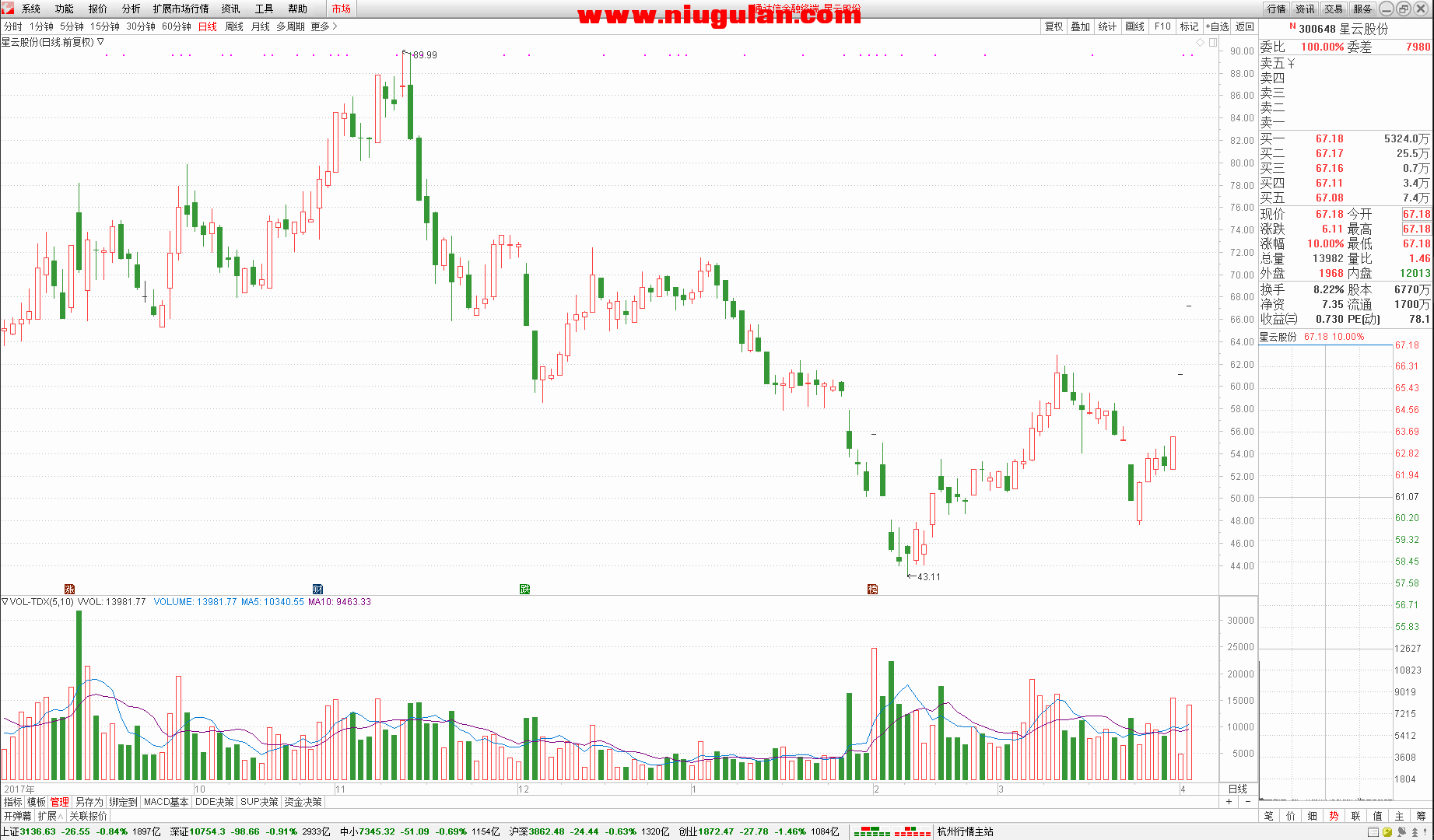1434x840 pixels.
Task: Switch chart to 周线 weekly period
Action: coord(234,26)
